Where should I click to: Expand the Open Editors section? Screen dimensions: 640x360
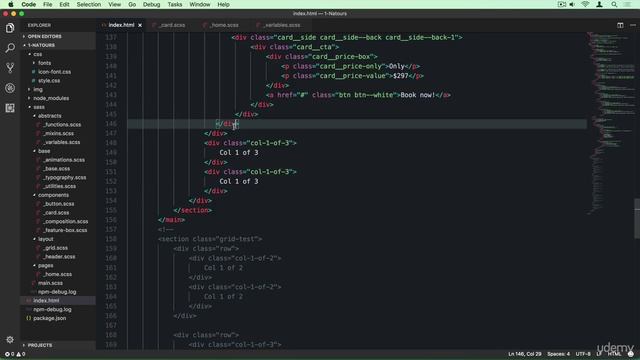[58, 36]
